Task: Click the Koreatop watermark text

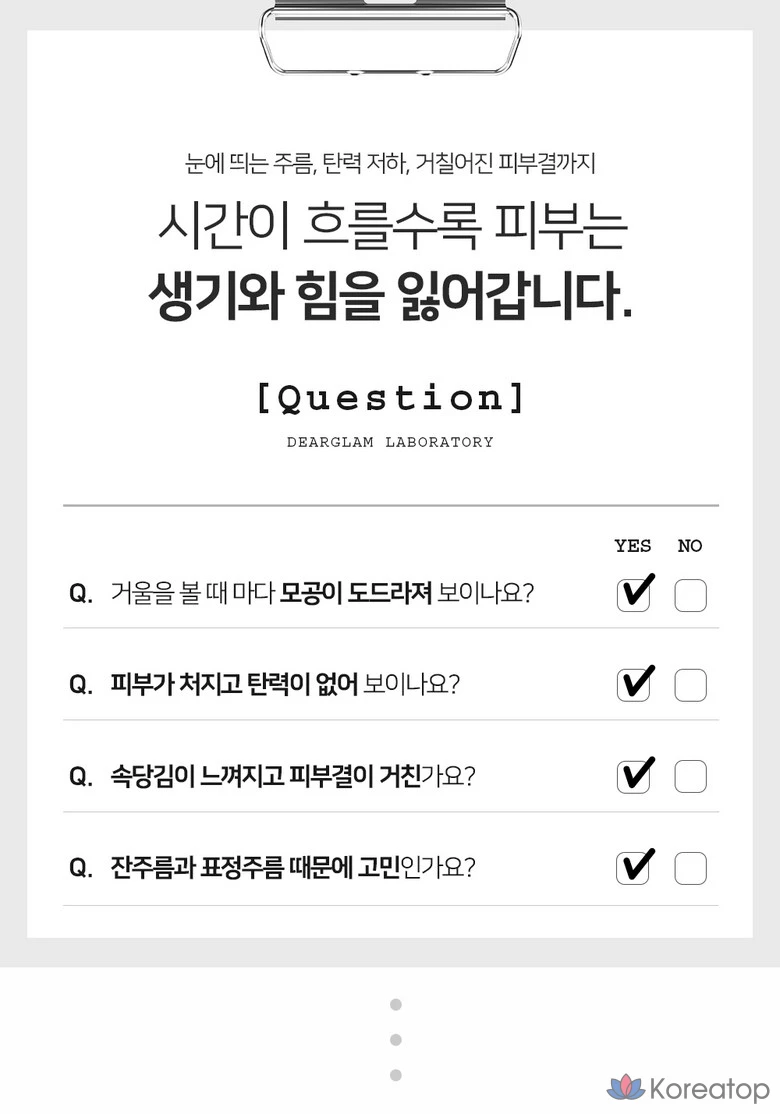Action: pyautogui.click(x=709, y=1089)
